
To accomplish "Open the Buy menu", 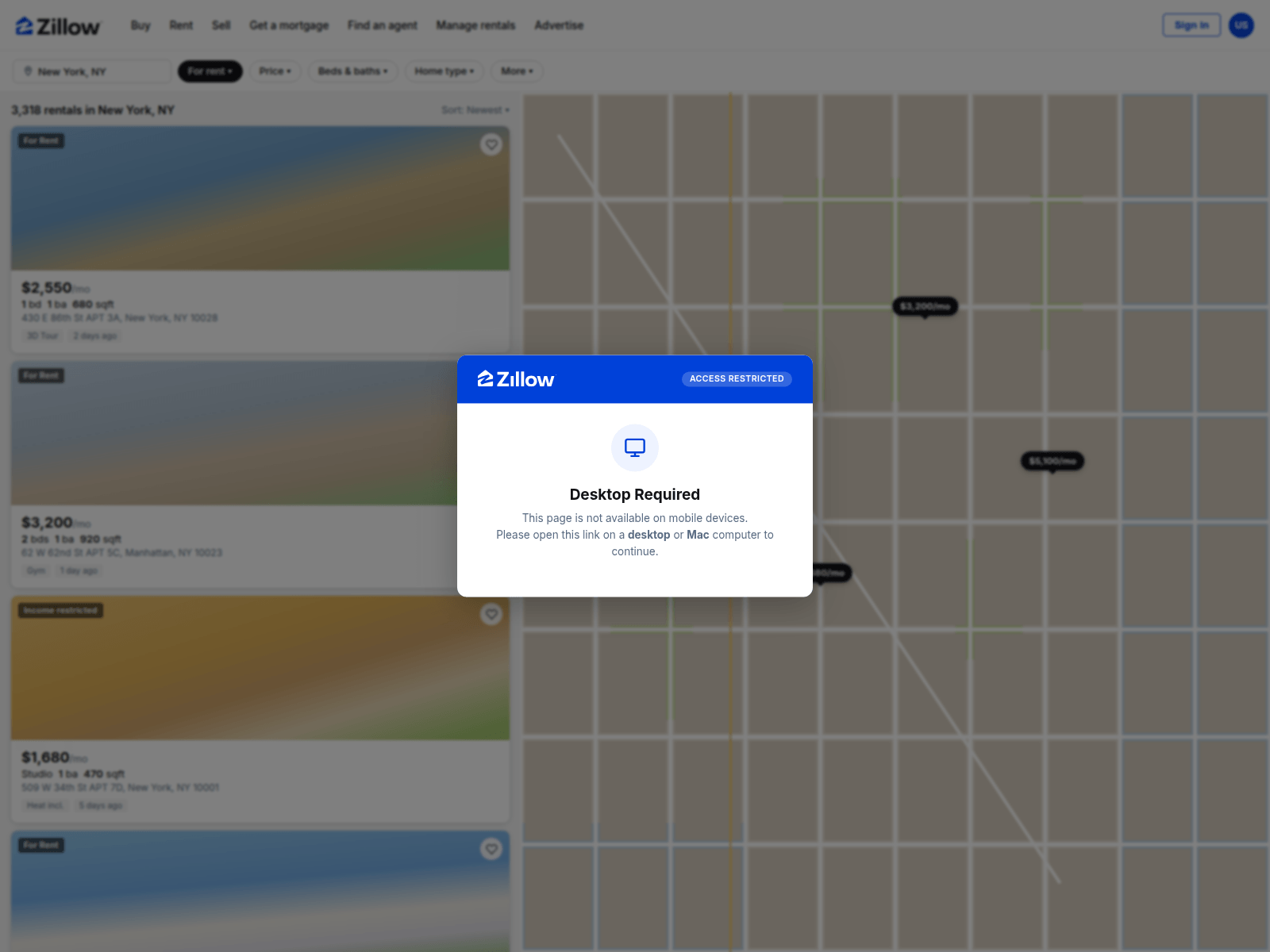I will (x=140, y=25).
